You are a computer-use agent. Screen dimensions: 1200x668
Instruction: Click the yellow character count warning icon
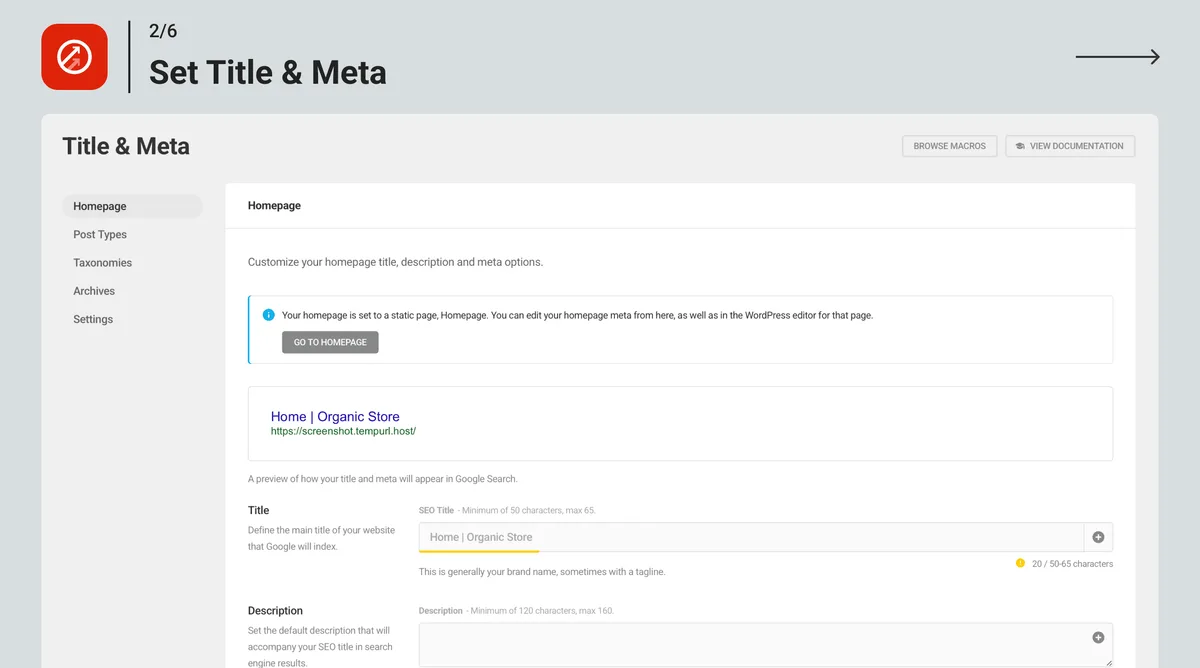point(1020,563)
